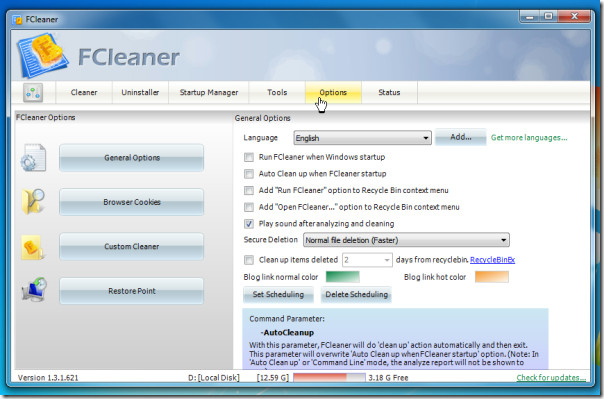Click the 3.18 G Free status text
The height and width of the screenshot is (399, 604).
point(388,378)
